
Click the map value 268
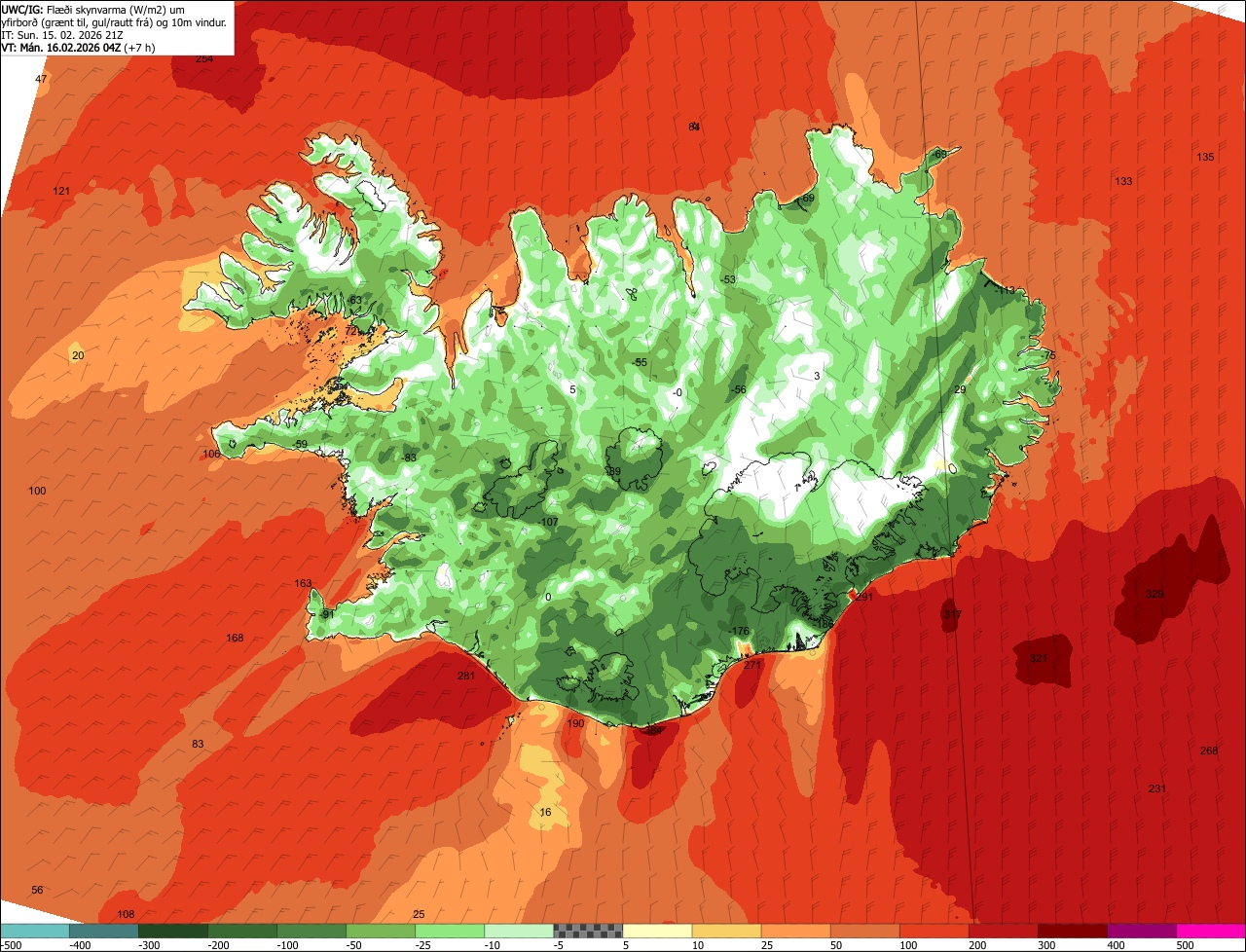point(1209,751)
